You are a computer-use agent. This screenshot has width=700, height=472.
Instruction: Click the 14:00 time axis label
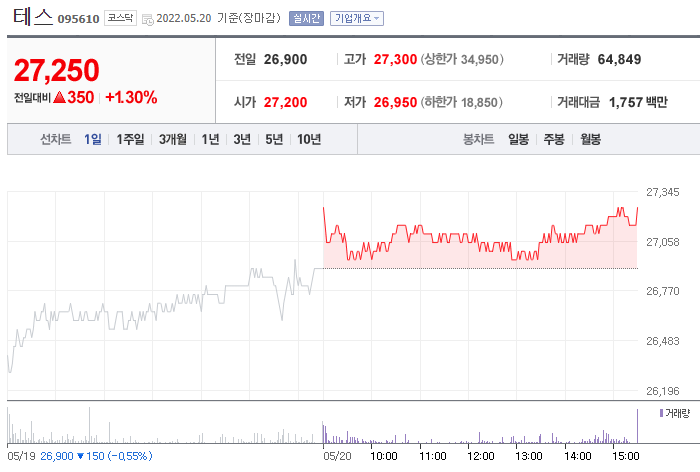point(577,456)
